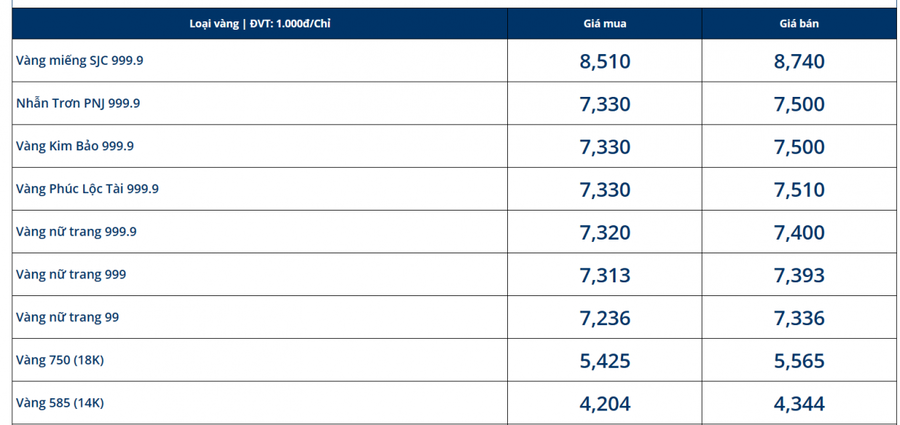Click buy price 7,236 for nữ trang 99
The image size is (900, 425).
[x=605, y=318]
